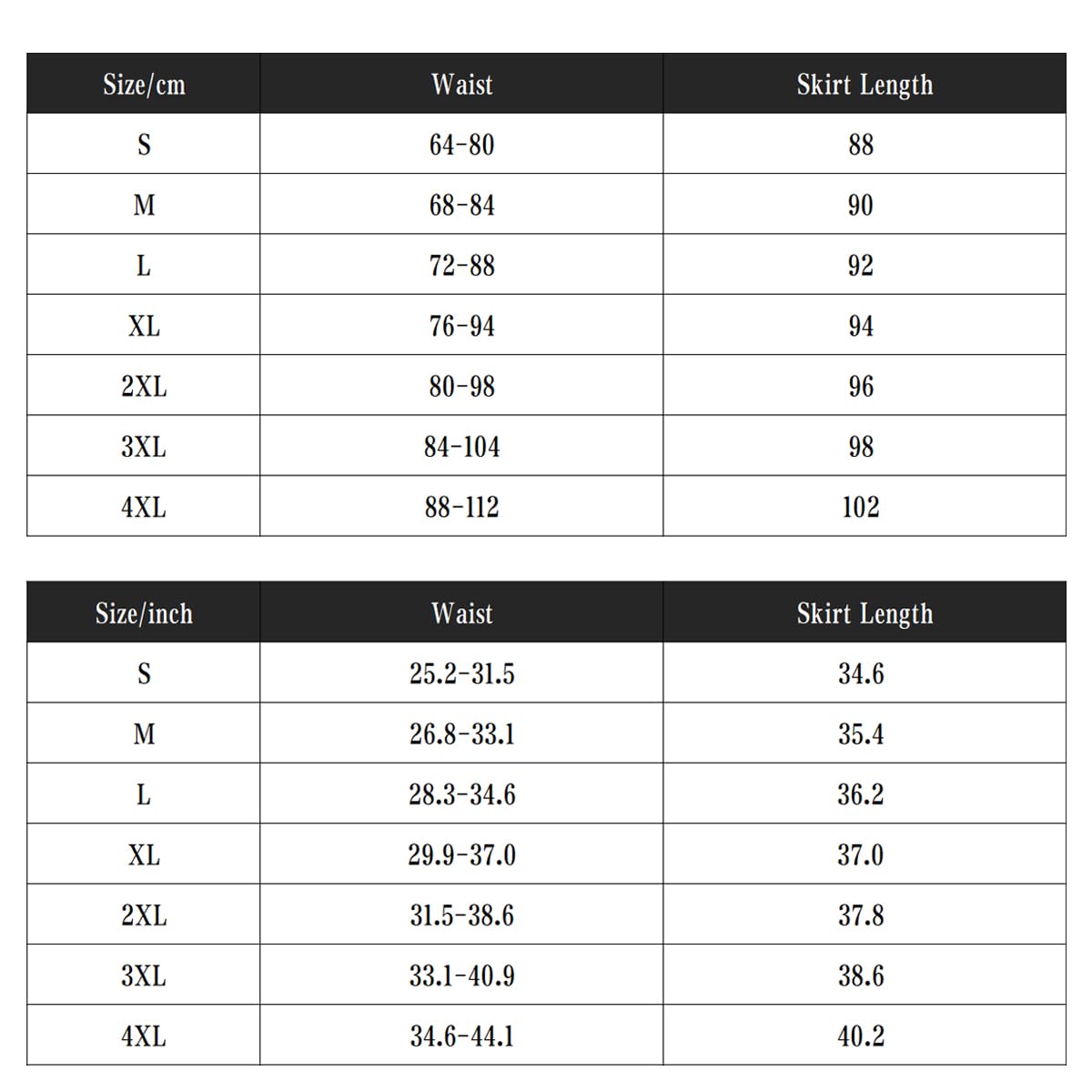1092x1092 pixels.
Task: Click the Size/inch header cell
Action: coord(144,612)
